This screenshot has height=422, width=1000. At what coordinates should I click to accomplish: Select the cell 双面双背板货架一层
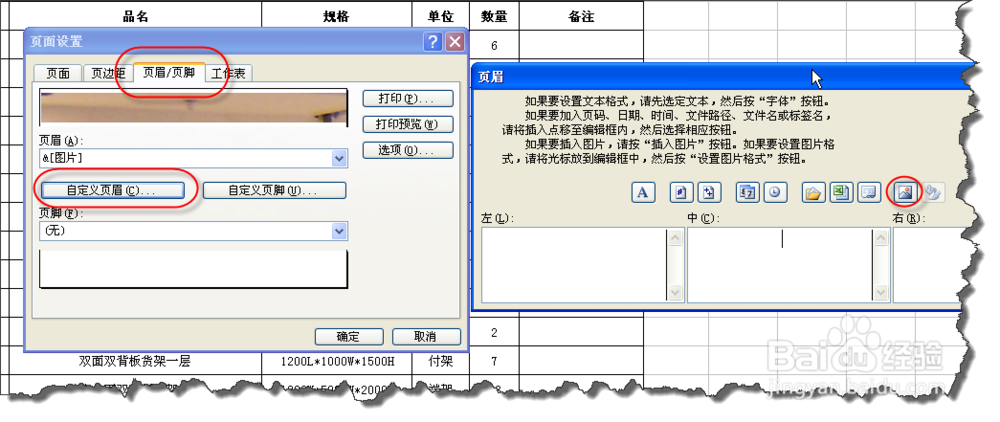(135, 361)
